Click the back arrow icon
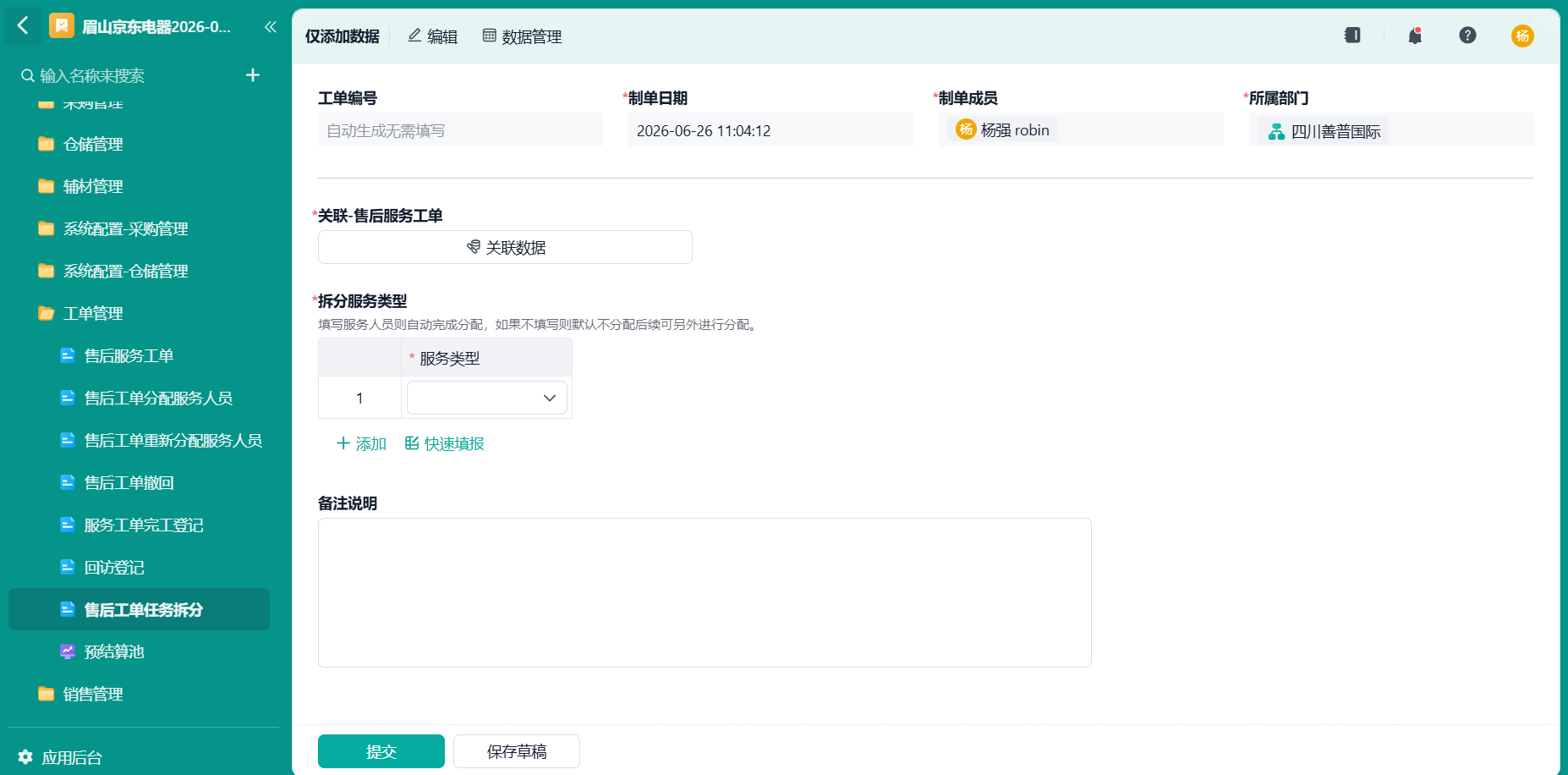The width and height of the screenshot is (1568, 775). (23, 26)
